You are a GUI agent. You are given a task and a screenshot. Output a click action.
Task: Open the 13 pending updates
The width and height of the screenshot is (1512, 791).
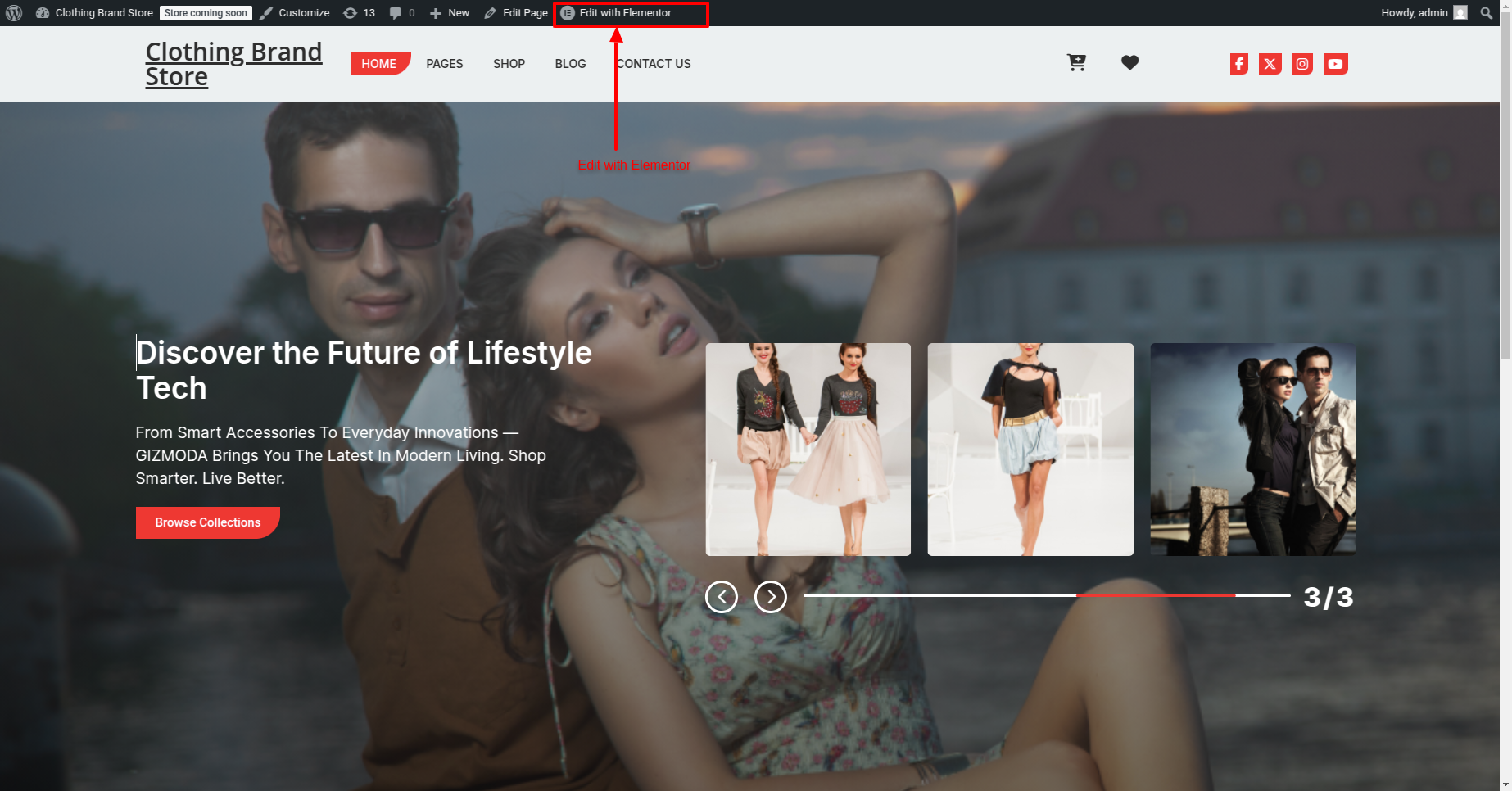[x=359, y=13]
